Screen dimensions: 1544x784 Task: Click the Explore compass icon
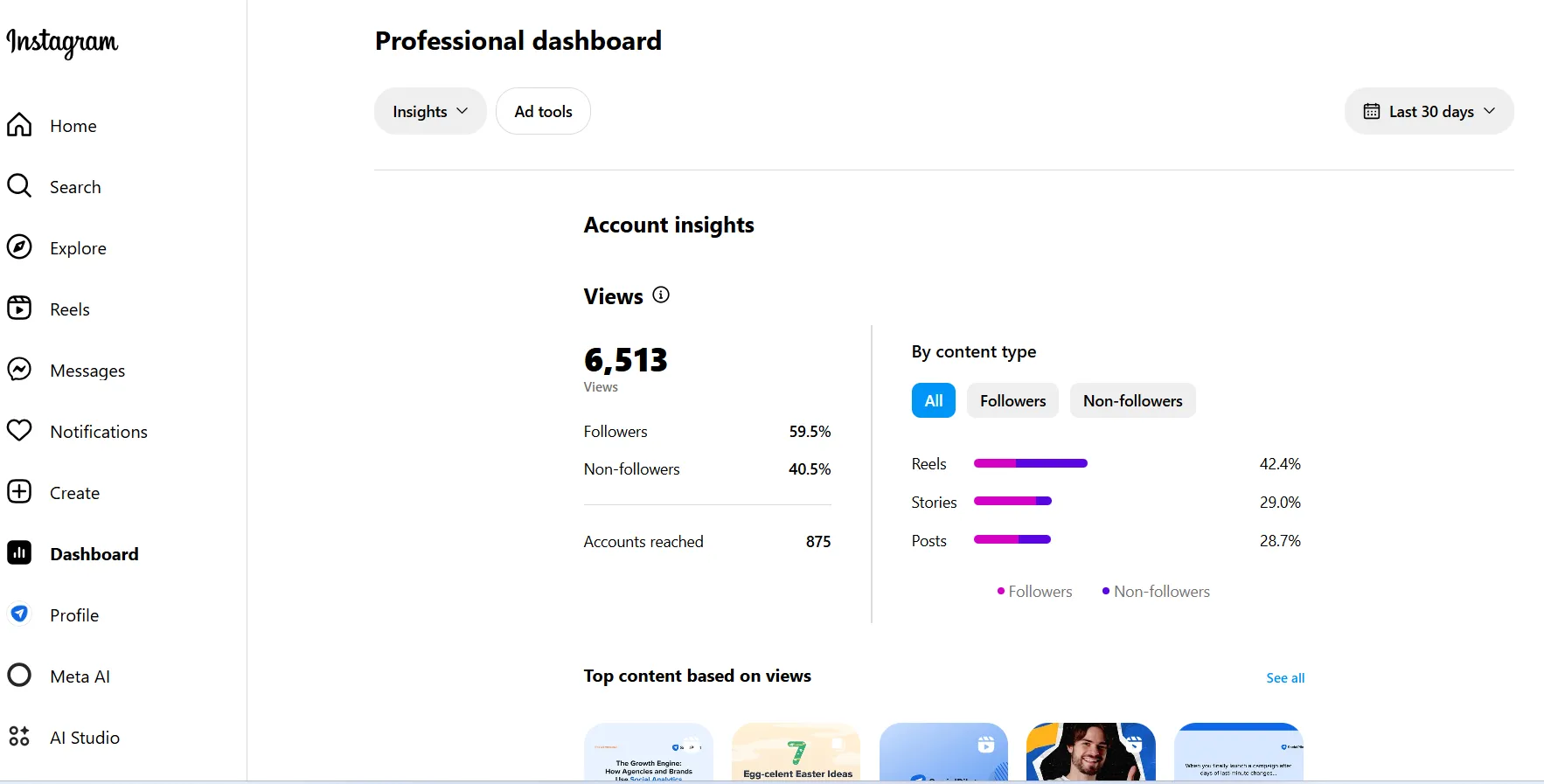pyautogui.click(x=19, y=247)
